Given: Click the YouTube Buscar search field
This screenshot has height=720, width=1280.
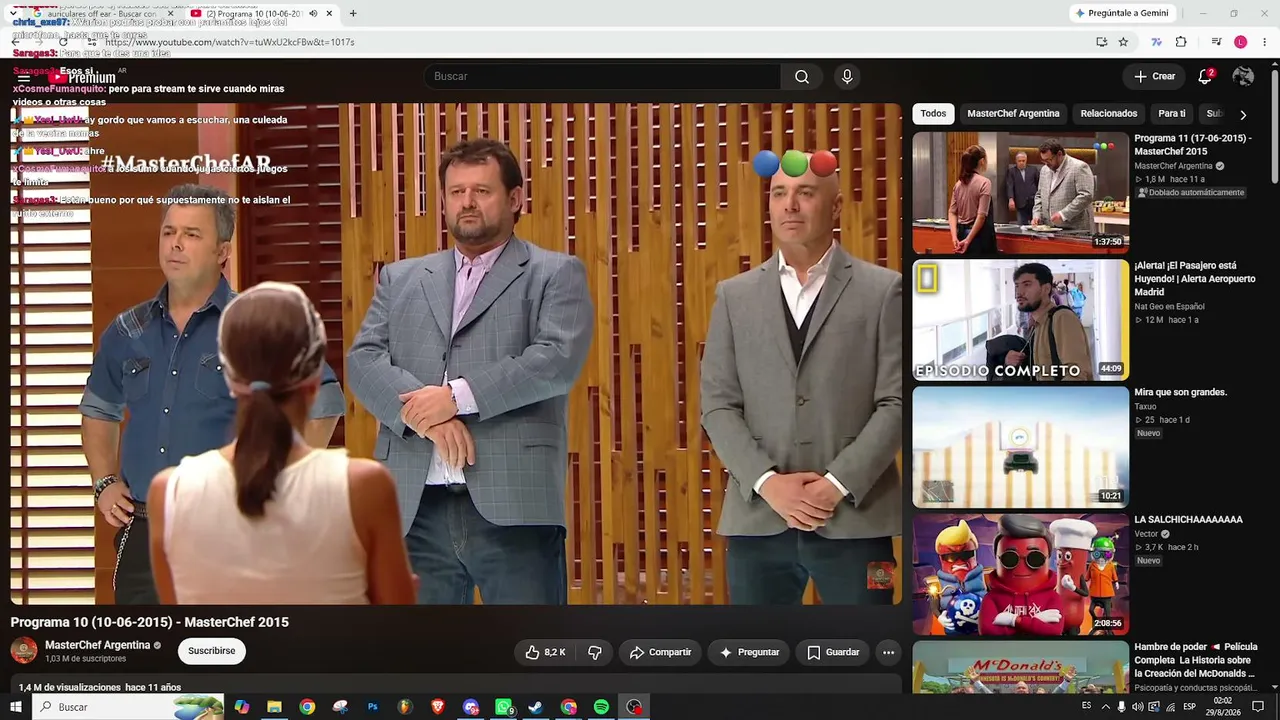Looking at the screenshot, I should pos(603,77).
